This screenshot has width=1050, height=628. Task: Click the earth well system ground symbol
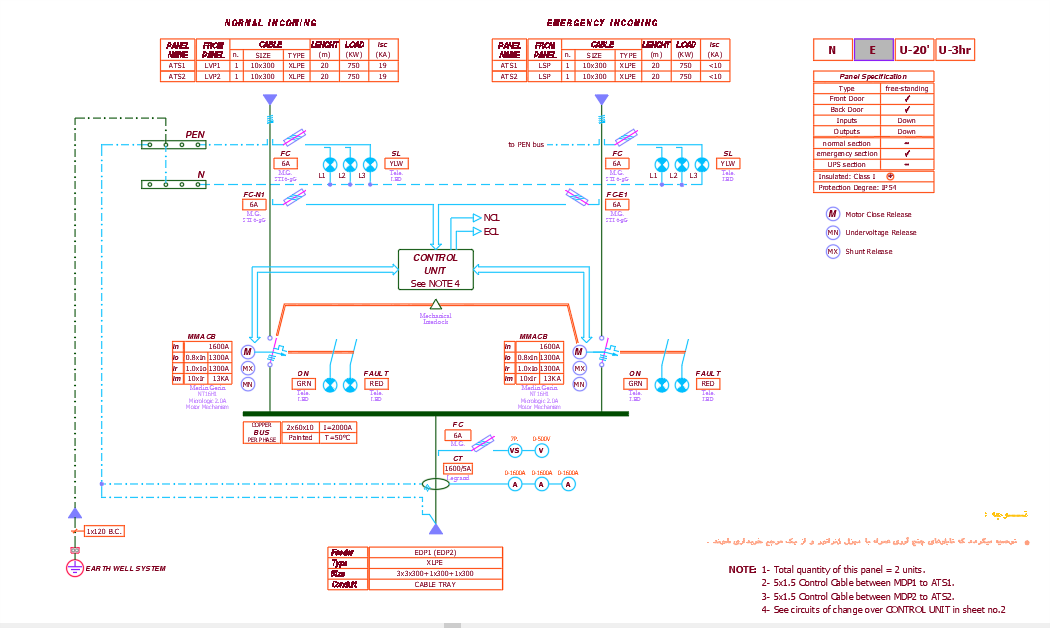(x=74, y=568)
